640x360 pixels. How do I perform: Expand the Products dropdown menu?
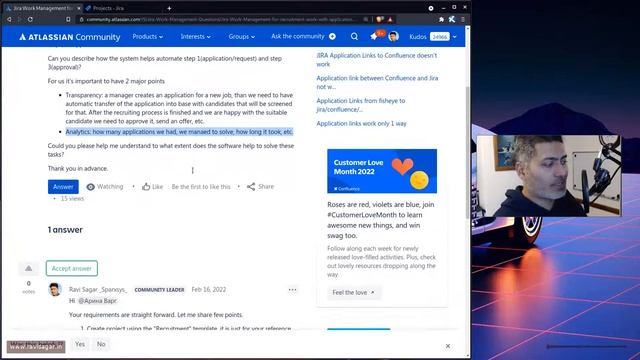(x=147, y=36)
